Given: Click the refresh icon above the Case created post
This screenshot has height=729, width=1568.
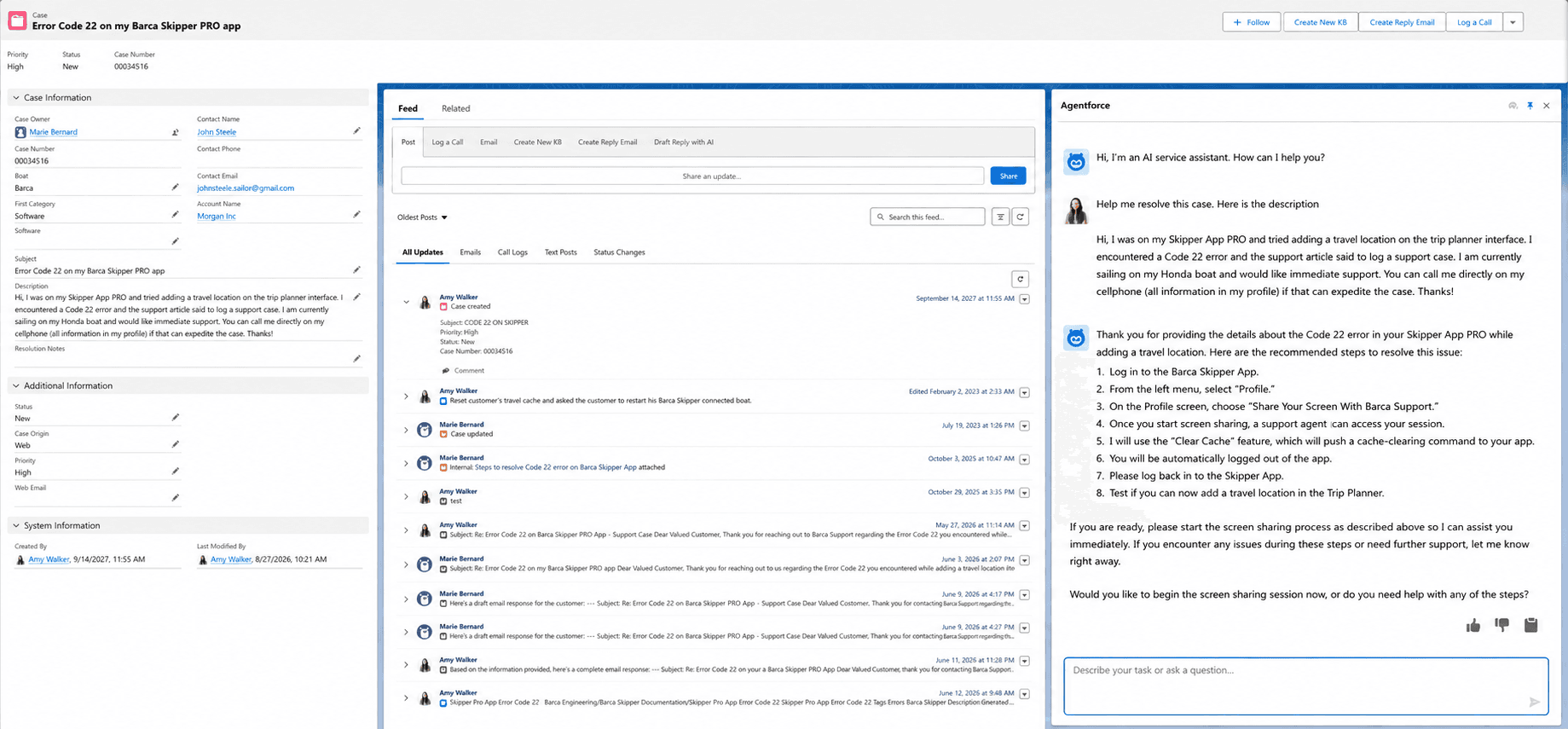Looking at the screenshot, I should 1020,280.
